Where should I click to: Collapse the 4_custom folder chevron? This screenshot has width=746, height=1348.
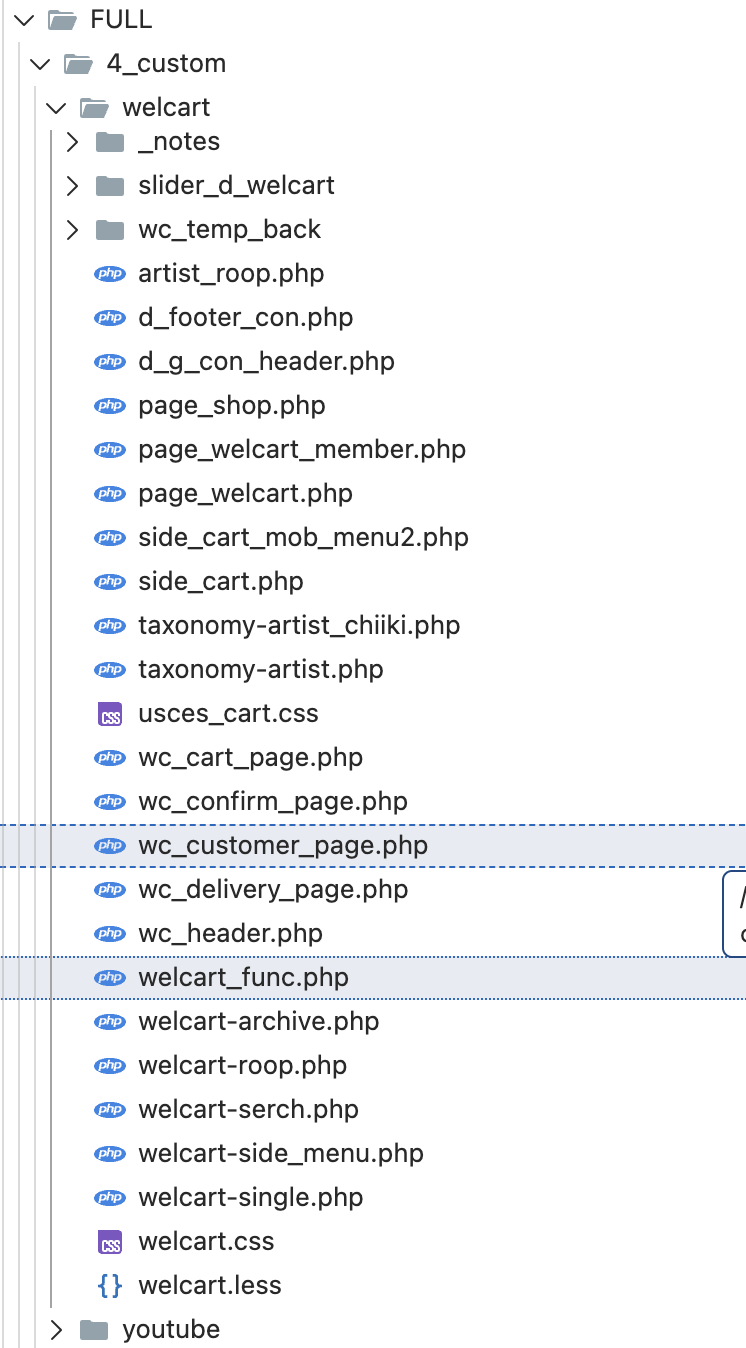point(40,63)
